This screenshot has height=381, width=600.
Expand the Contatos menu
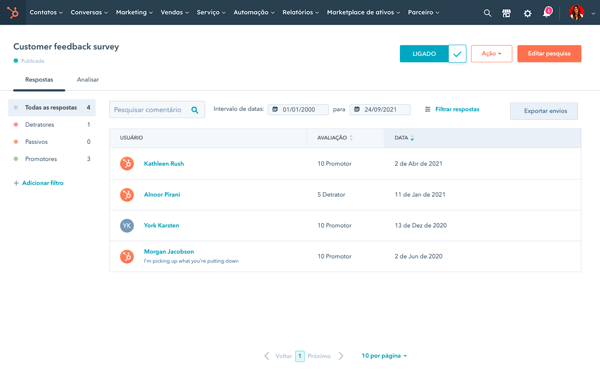tap(46, 13)
